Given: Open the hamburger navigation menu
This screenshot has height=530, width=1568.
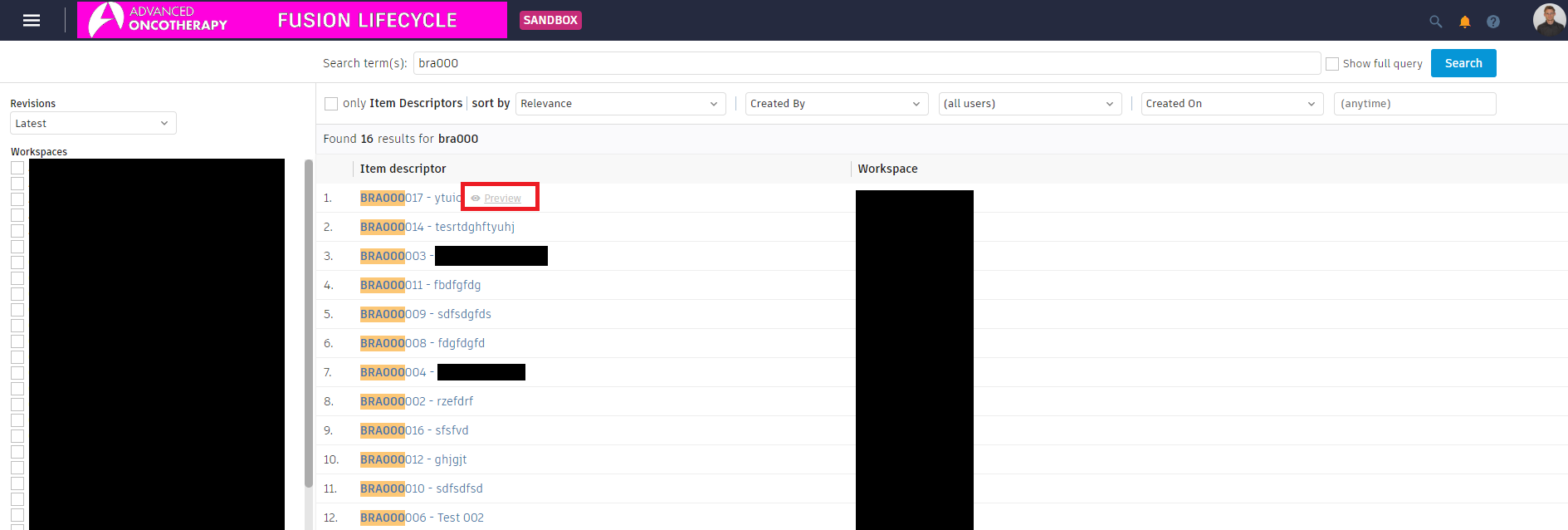Looking at the screenshot, I should pos(32,20).
